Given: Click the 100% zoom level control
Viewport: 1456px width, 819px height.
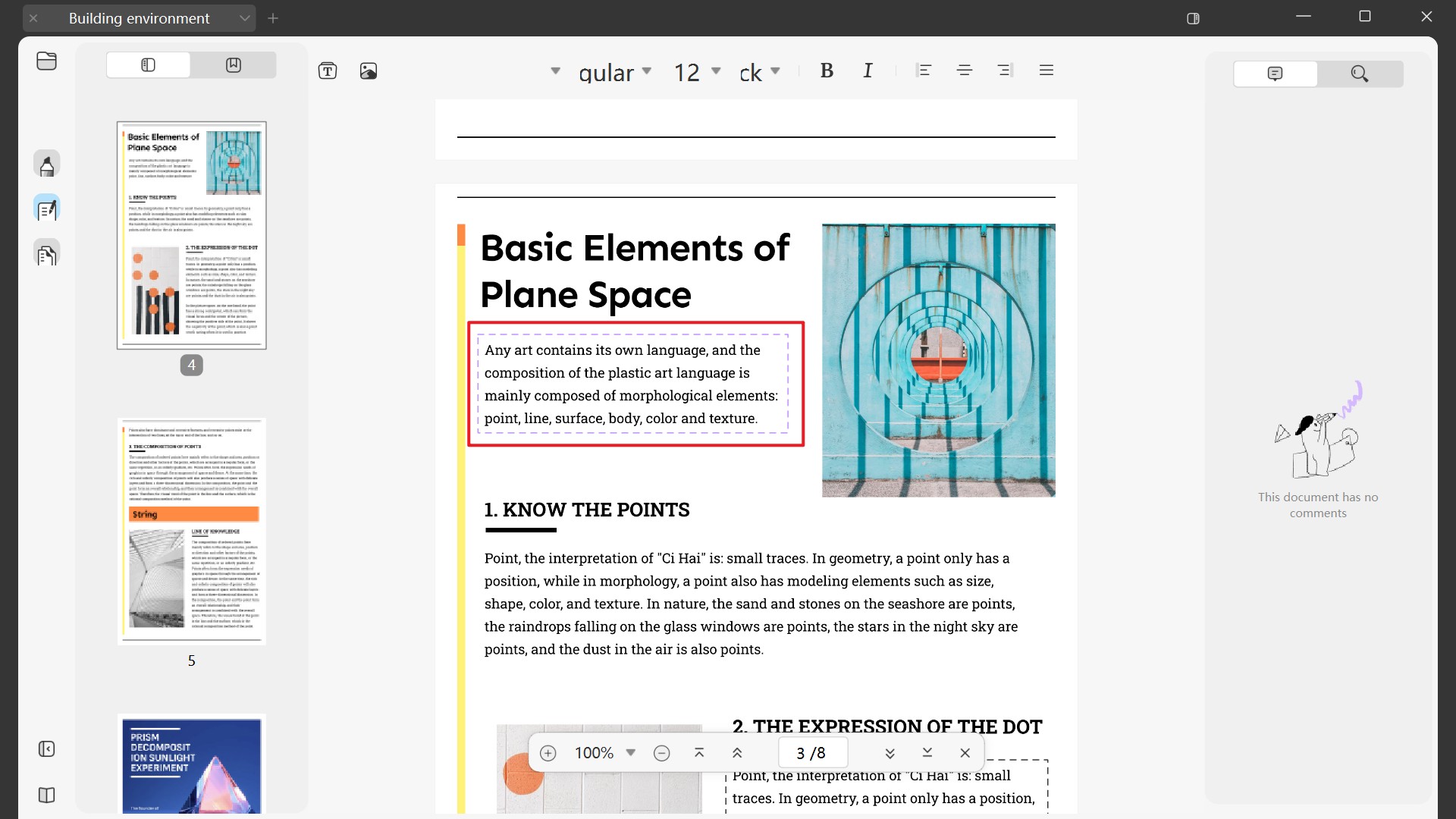Looking at the screenshot, I should (595, 752).
